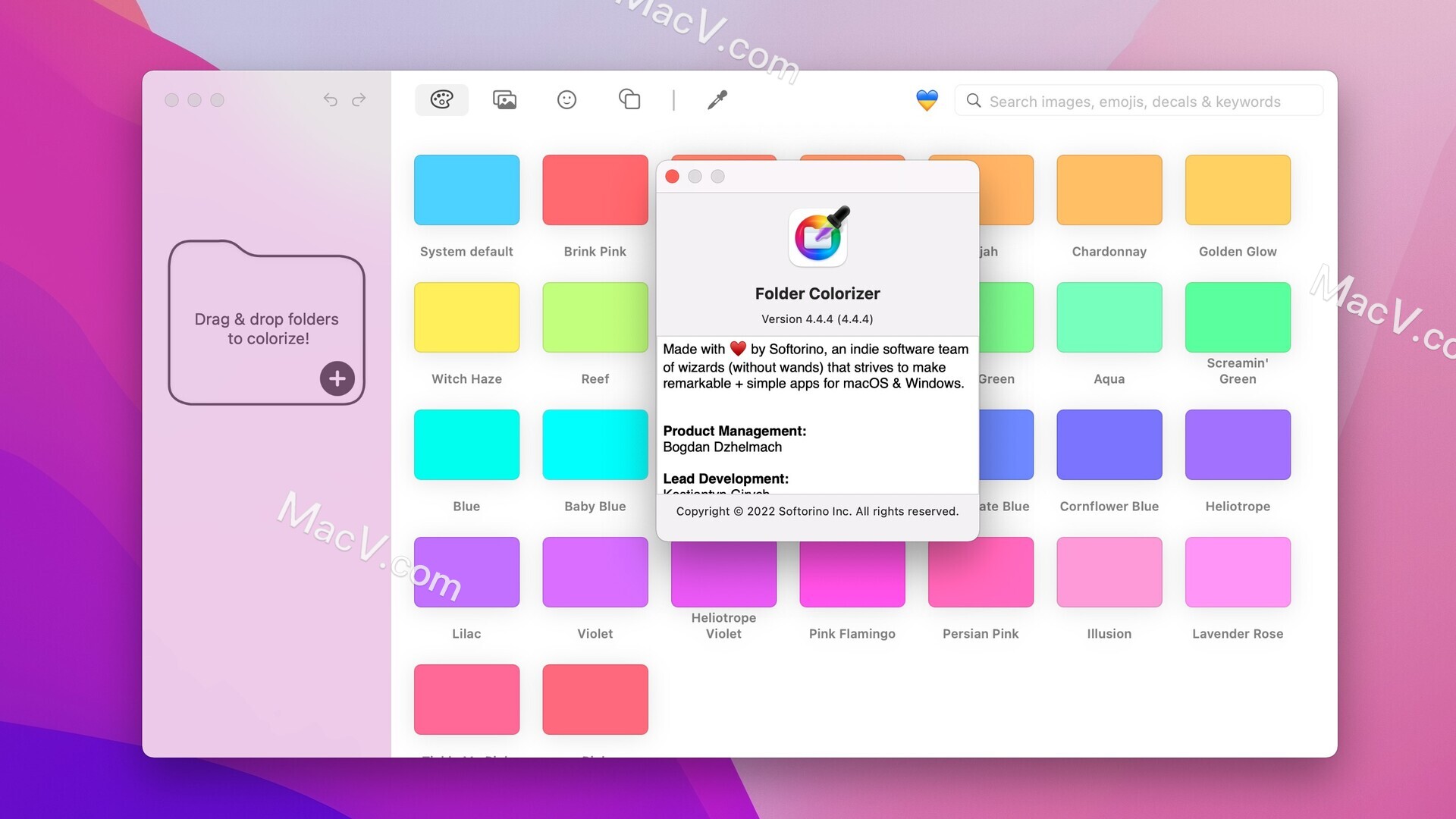Pick the Pink Flamingo swatch
The width and height of the screenshot is (1456, 819).
(852, 575)
